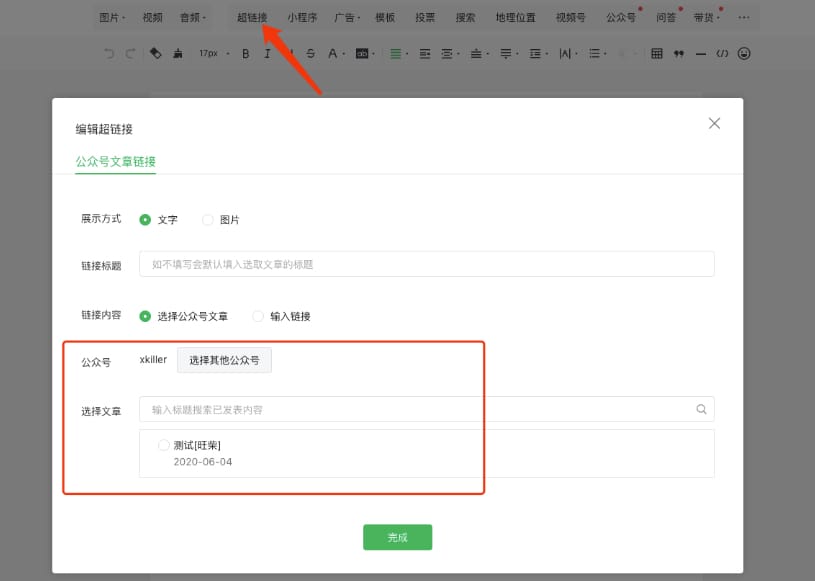Screen dimensions: 815x581
Task: Click the text background color icon
Action: tap(362, 53)
